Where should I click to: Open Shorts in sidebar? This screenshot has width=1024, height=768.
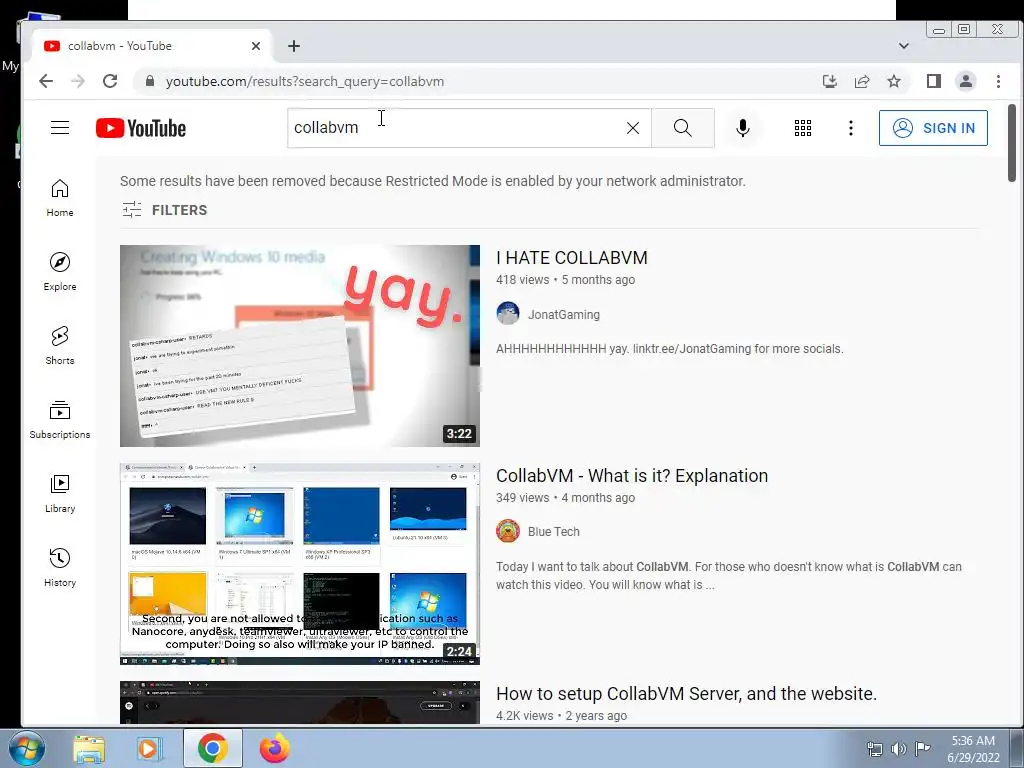pyautogui.click(x=59, y=345)
